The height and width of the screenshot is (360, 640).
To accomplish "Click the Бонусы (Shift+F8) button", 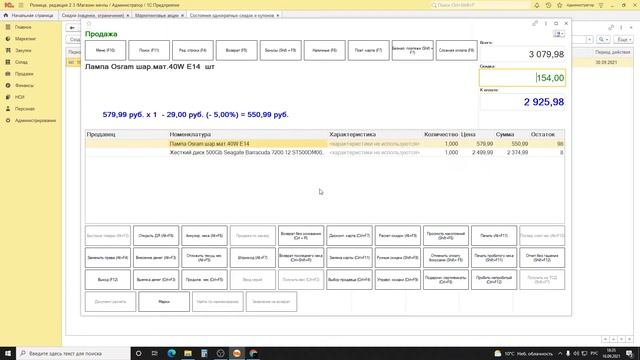I will click(280, 50).
